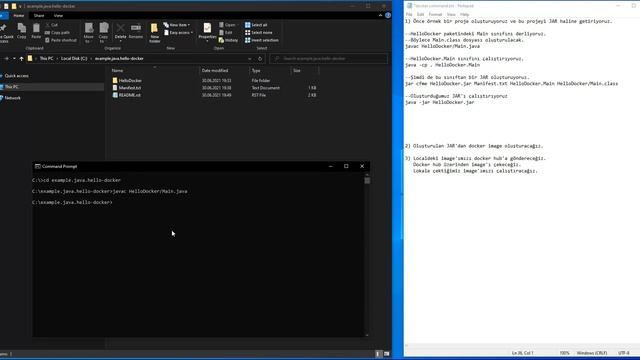Click Open in the Open group
Screen dimensions: 640x360
pyautogui.click(x=228, y=25)
